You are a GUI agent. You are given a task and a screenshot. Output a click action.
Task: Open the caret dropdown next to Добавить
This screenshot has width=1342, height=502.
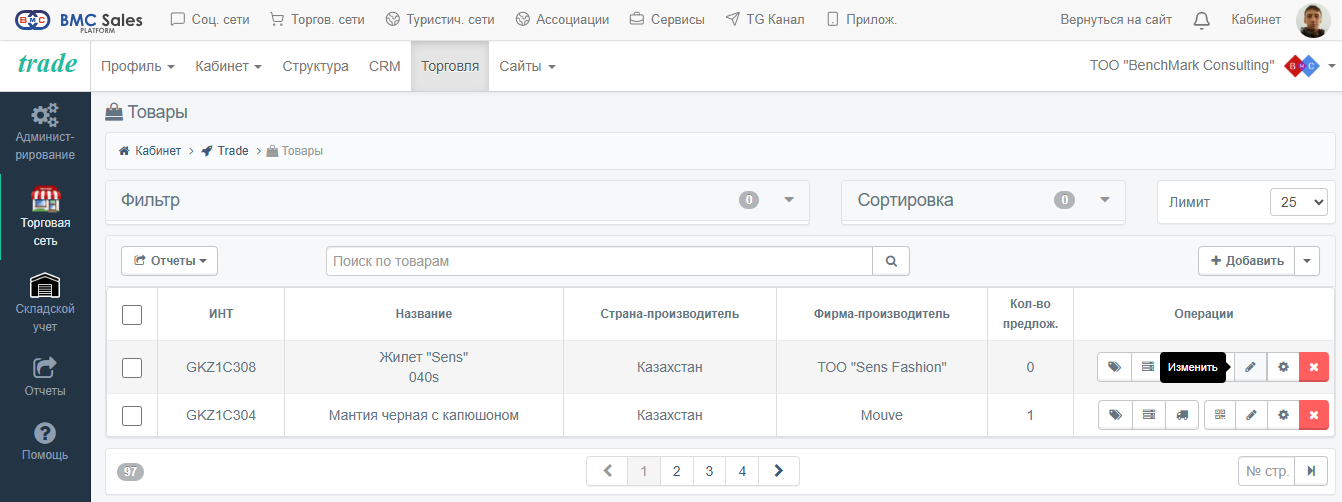pyautogui.click(x=1307, y=261)
